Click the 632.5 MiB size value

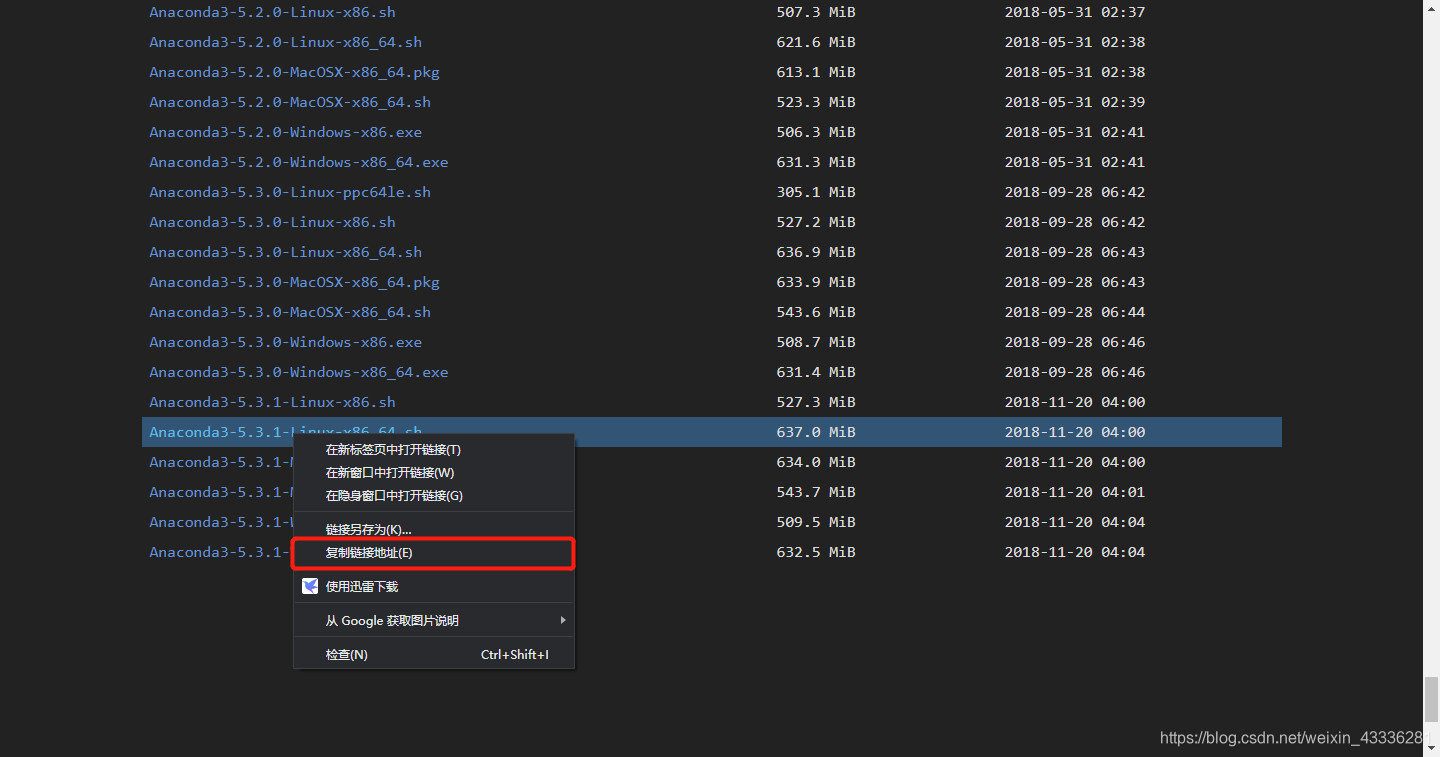[x=816, y=552]
